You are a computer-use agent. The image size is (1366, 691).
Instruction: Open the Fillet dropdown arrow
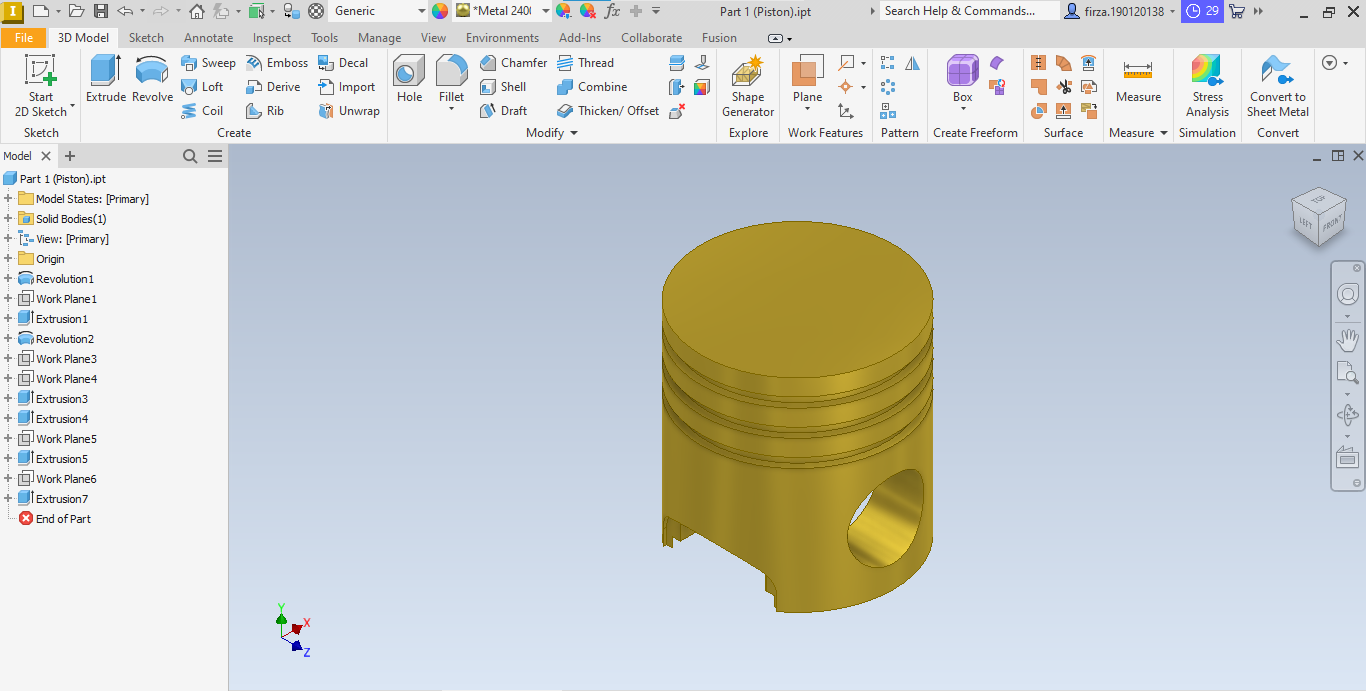[x=452, y=109]
